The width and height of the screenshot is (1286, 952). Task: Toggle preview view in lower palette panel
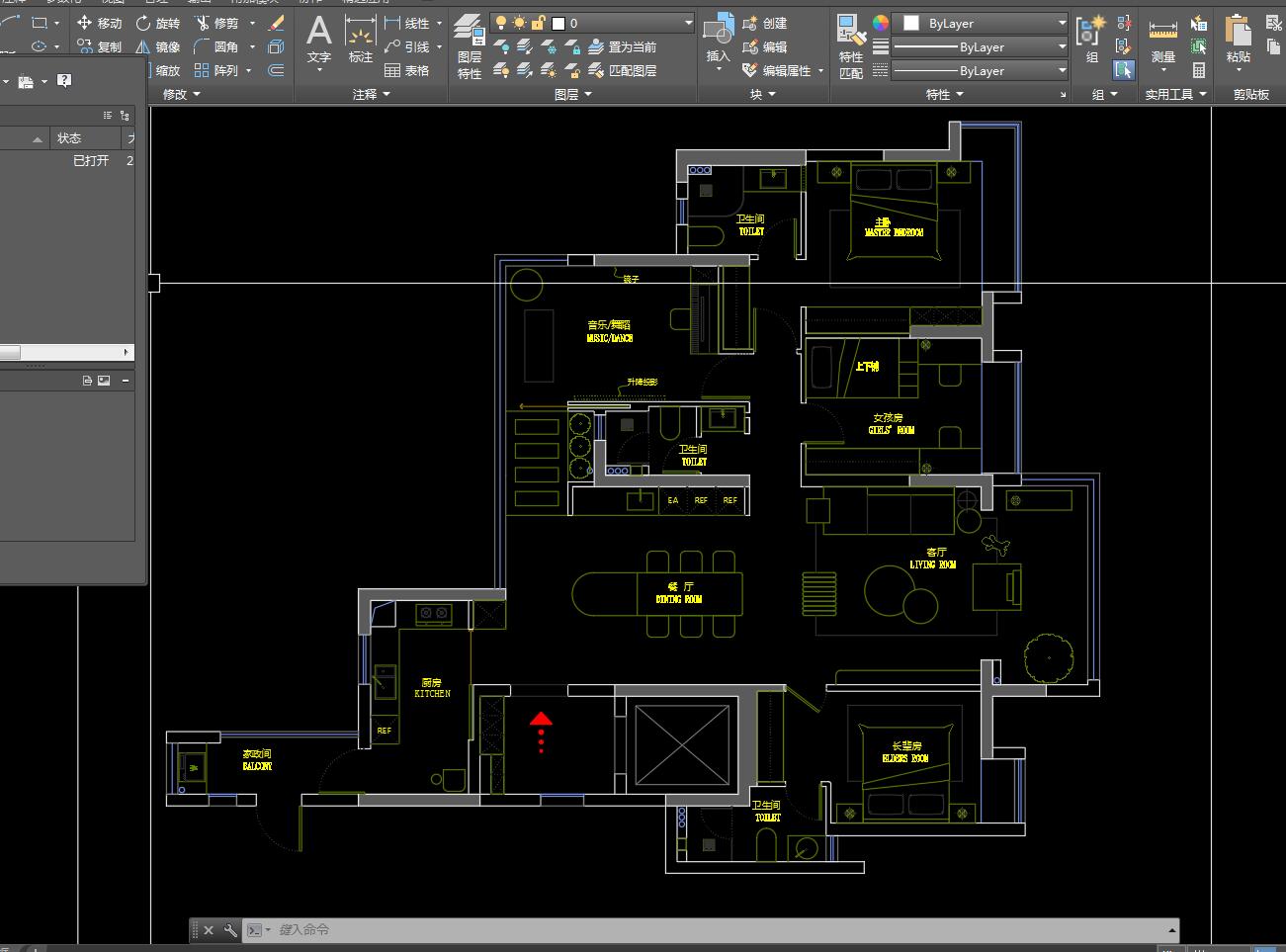[x=104, y=381]
